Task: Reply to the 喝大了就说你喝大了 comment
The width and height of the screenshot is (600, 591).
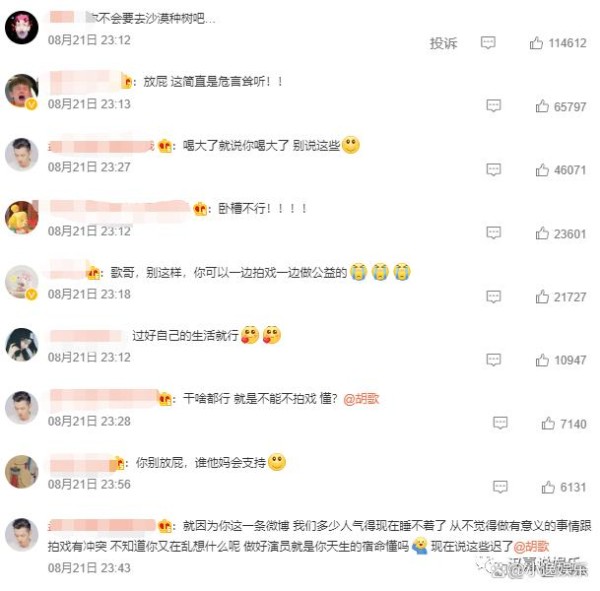Action: coord(493,169)
